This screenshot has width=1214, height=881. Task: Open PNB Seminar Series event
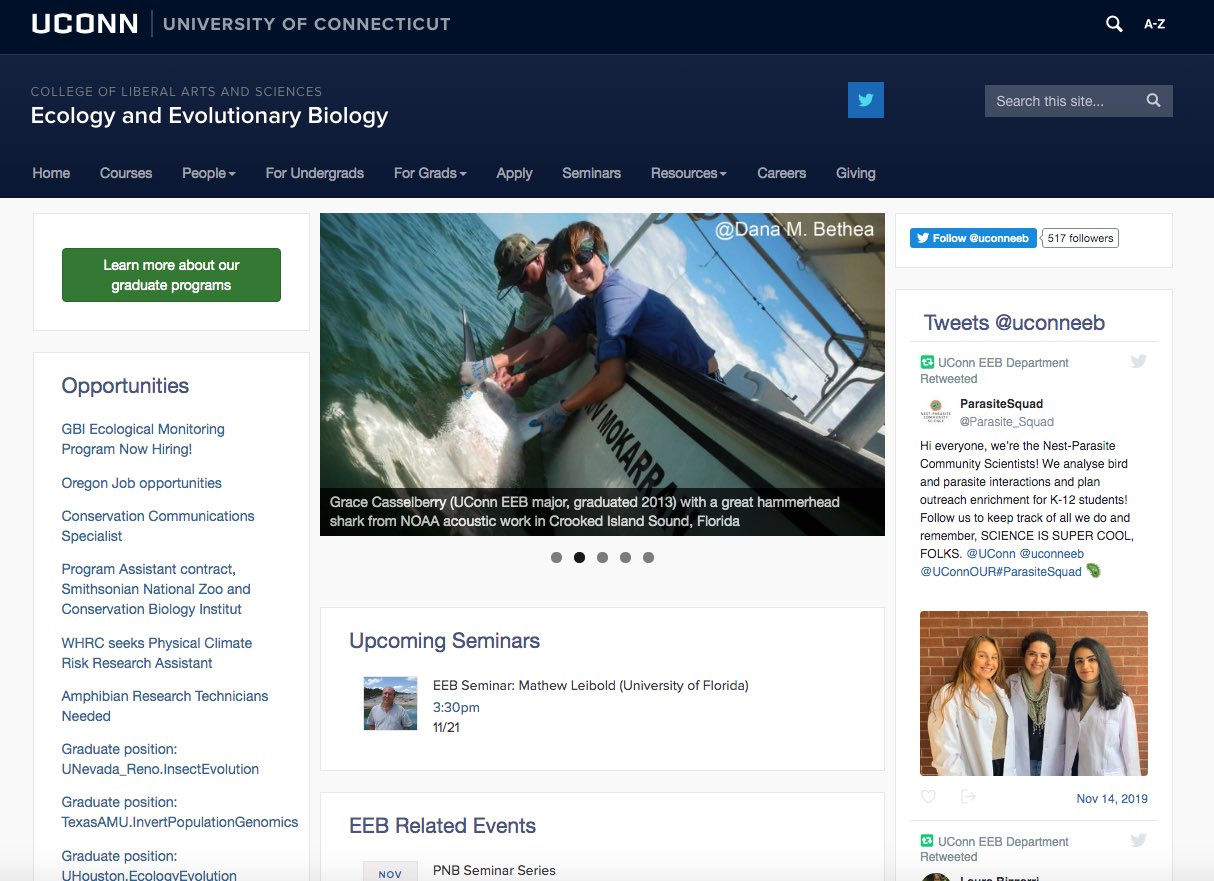coord(494,870)
